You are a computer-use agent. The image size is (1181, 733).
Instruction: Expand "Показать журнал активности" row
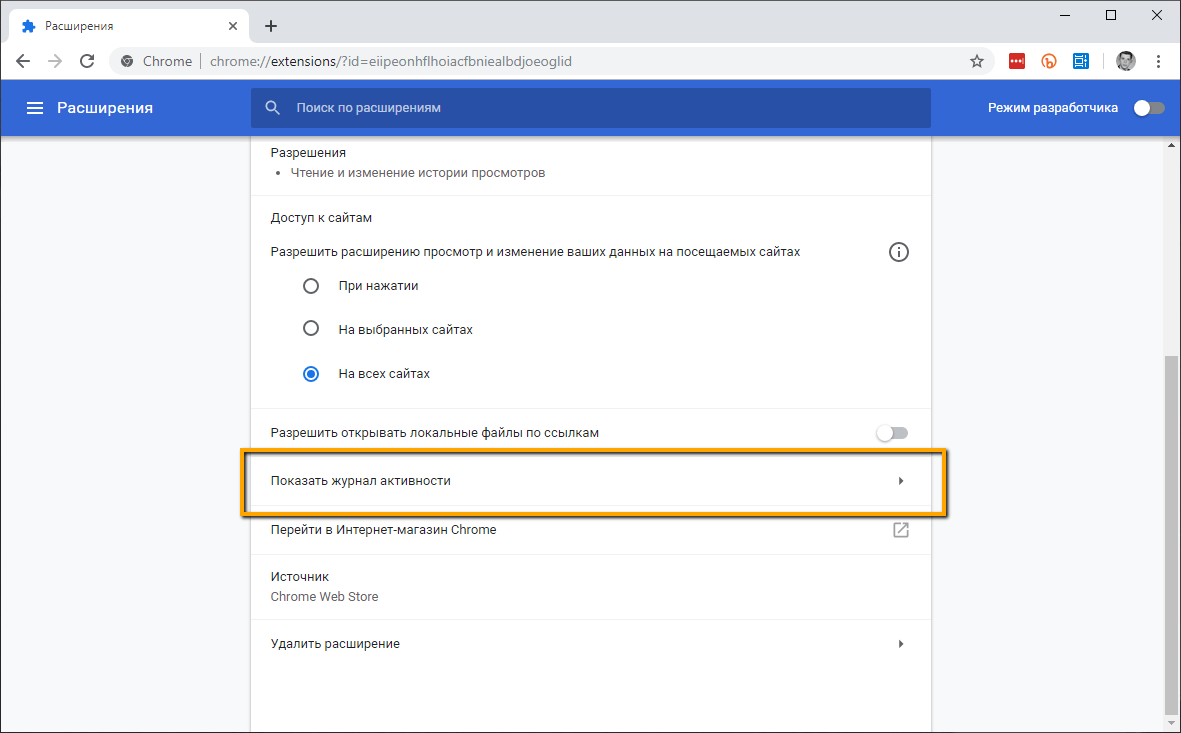click(x=590, y=481)
